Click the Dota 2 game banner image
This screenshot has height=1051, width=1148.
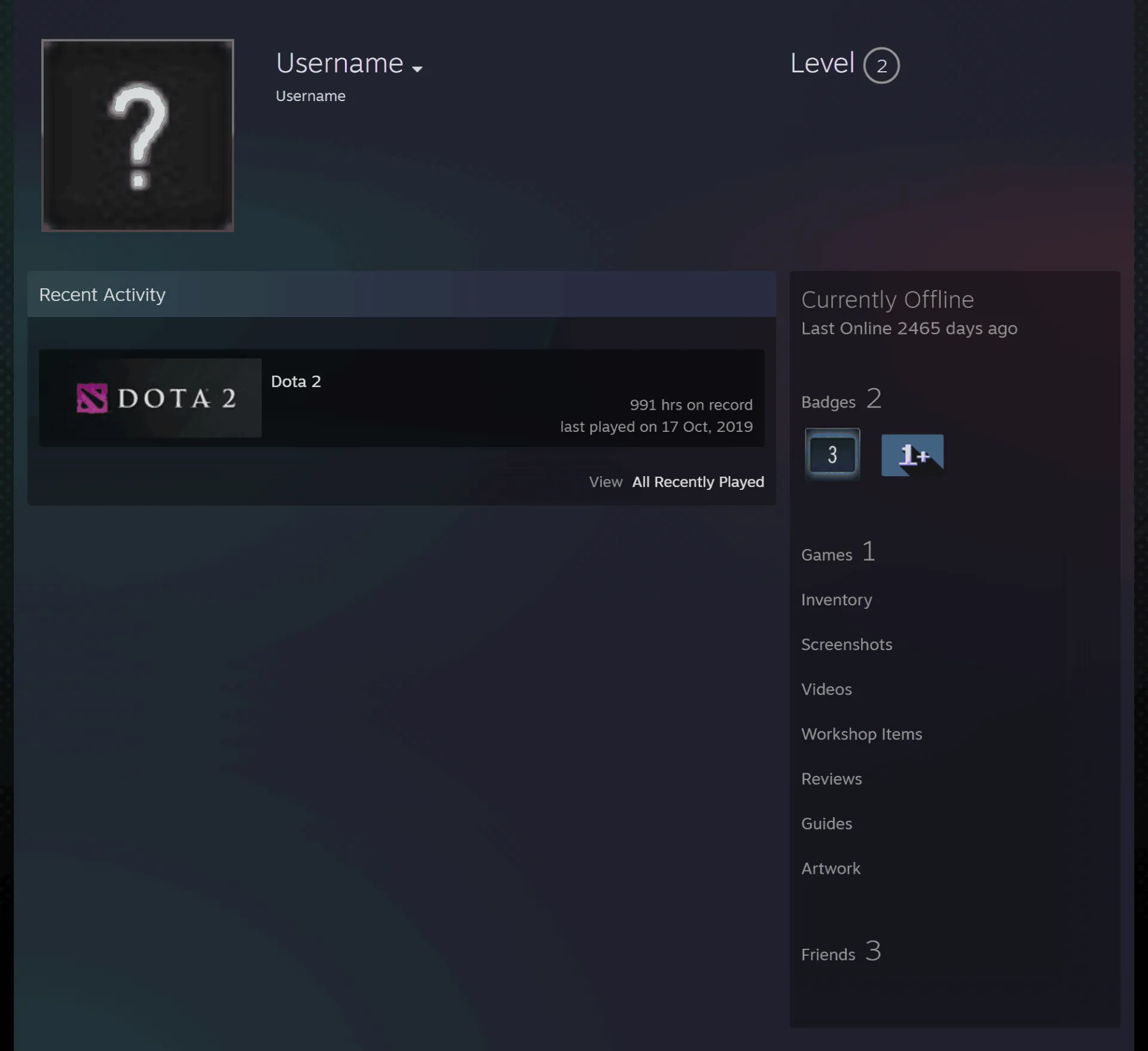pyautogui.click(x=150, y=398)
